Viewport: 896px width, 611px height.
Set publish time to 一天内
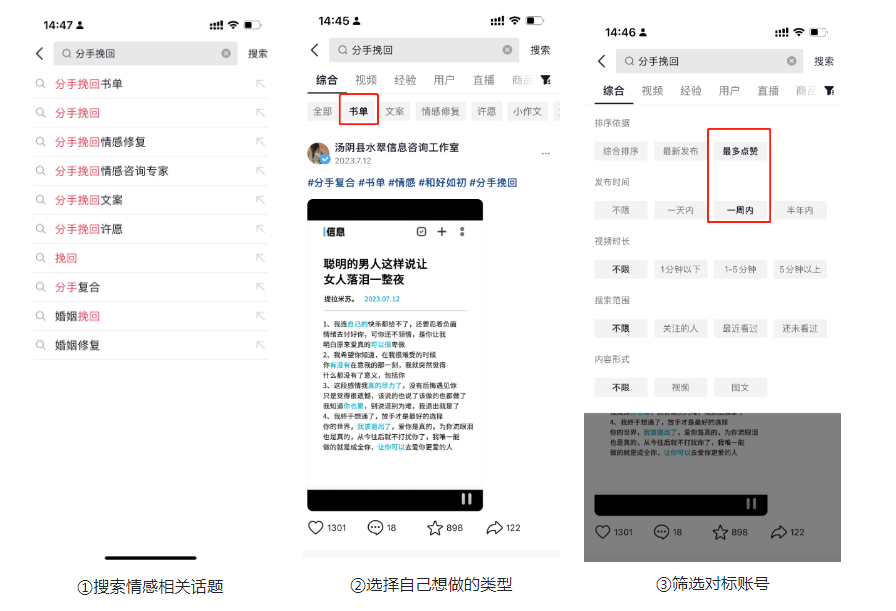click(x=680, y=210)
